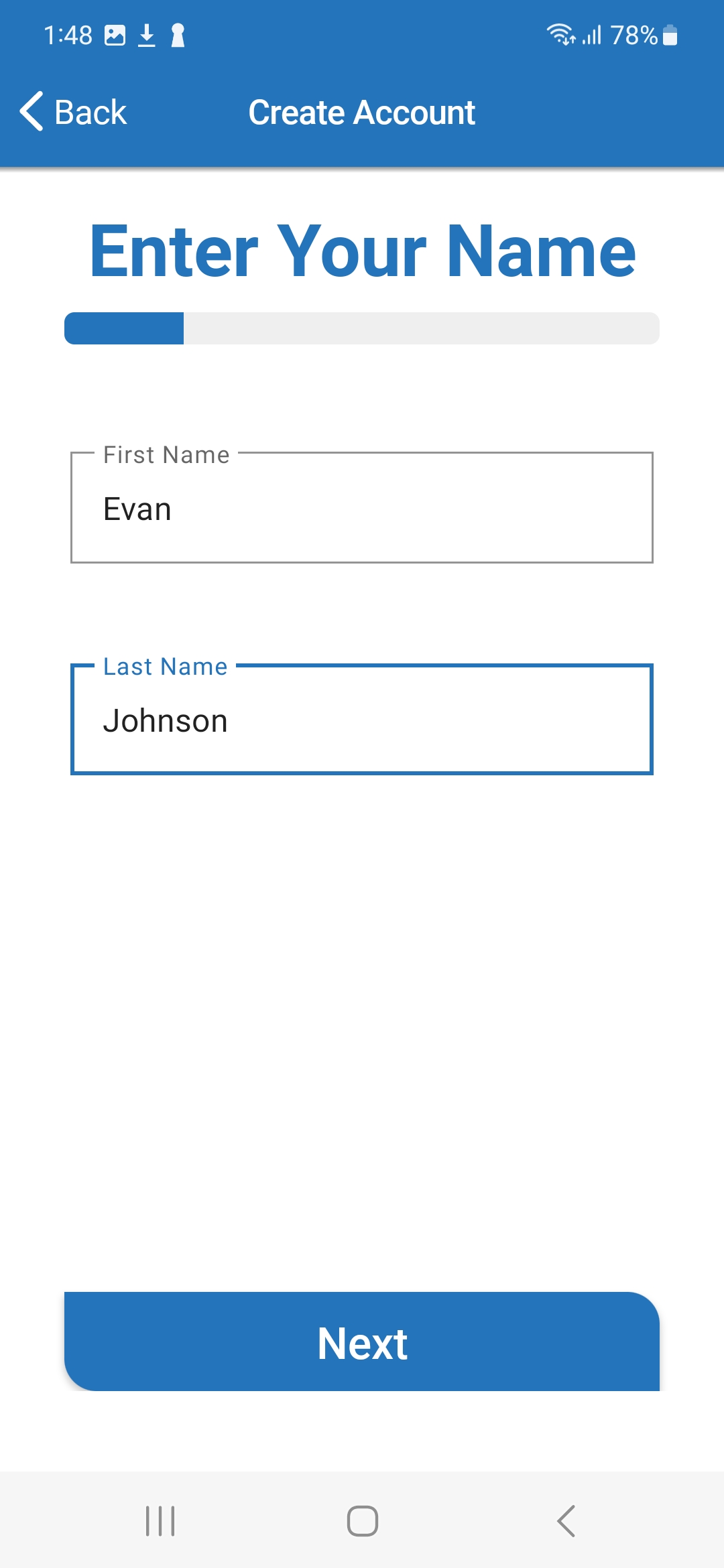Tap the 1:48 clock in status bar
This screenshot has width=724, height=1568.
[68, 35]
